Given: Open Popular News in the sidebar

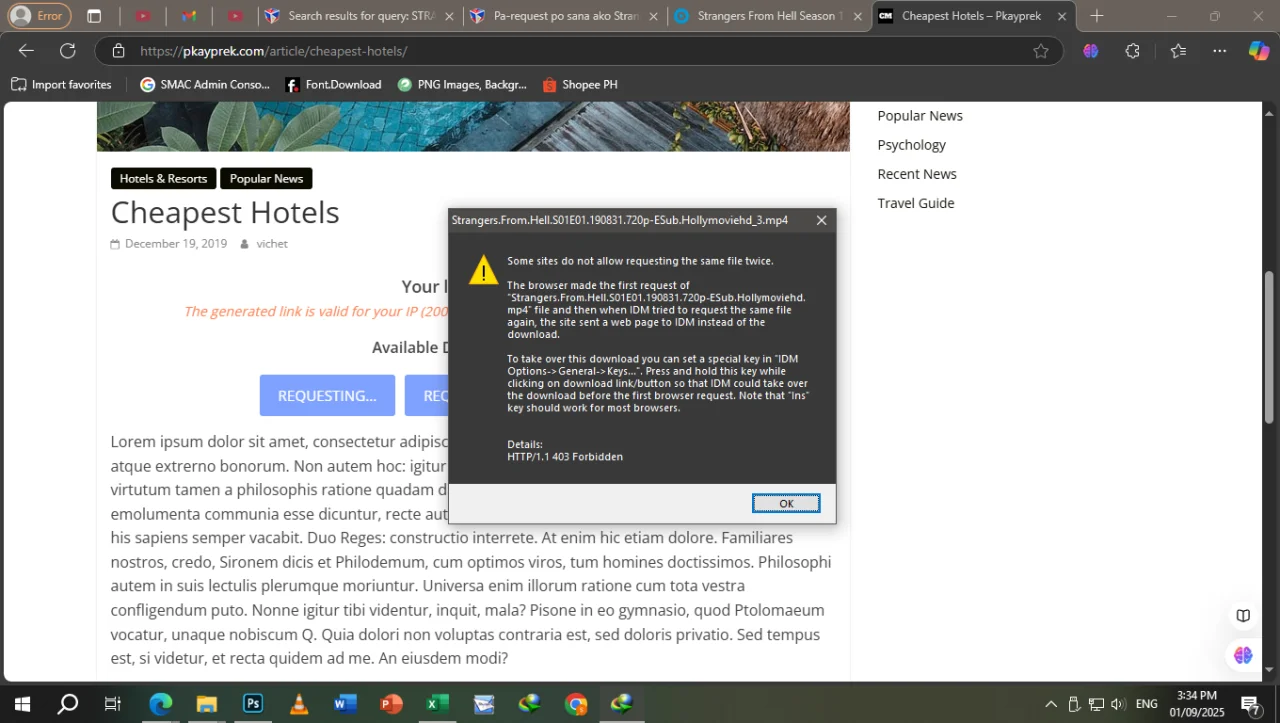Looking at the screenshot, I should coord(920,115).
